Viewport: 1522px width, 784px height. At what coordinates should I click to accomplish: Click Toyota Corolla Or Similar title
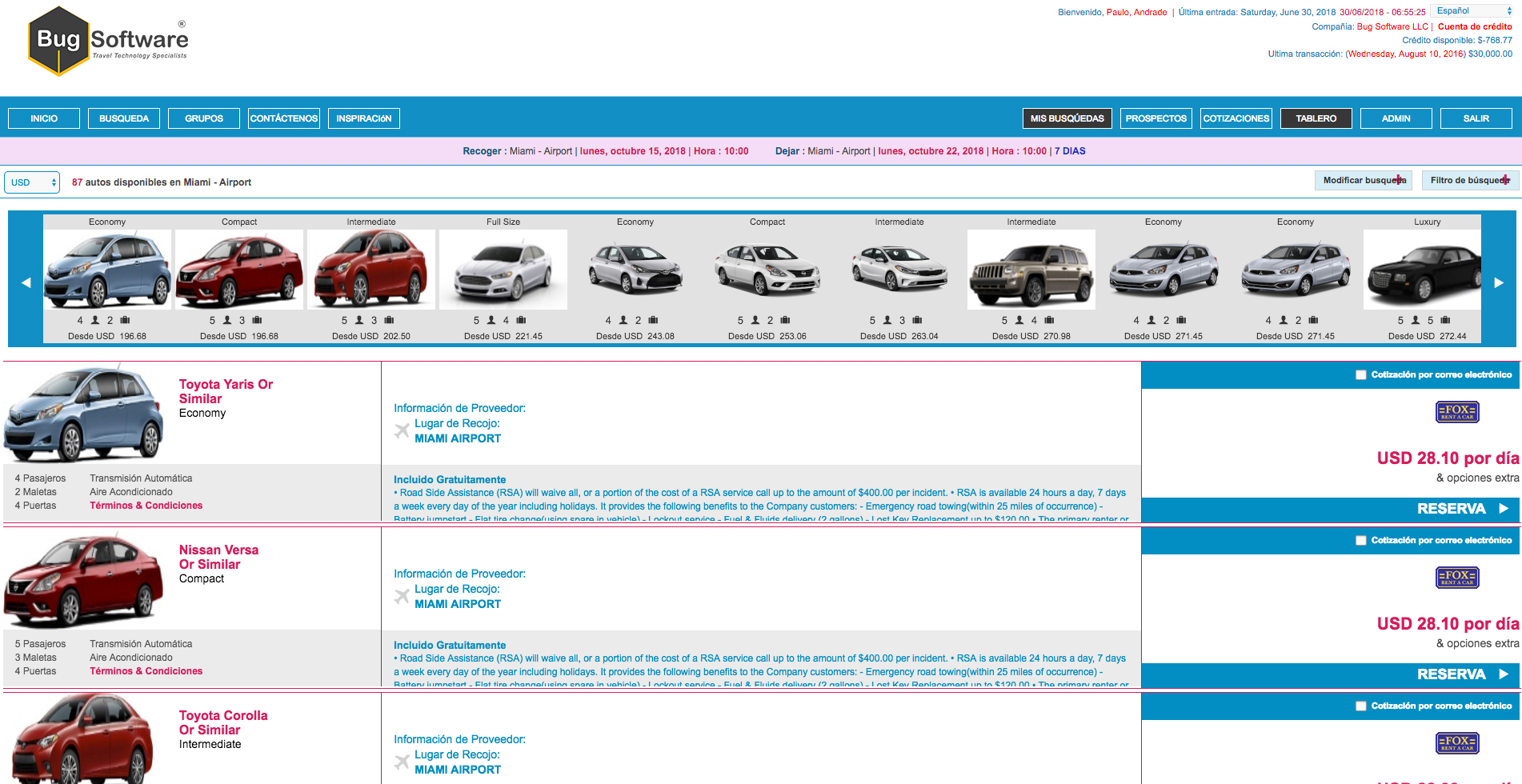click(223, 722)
